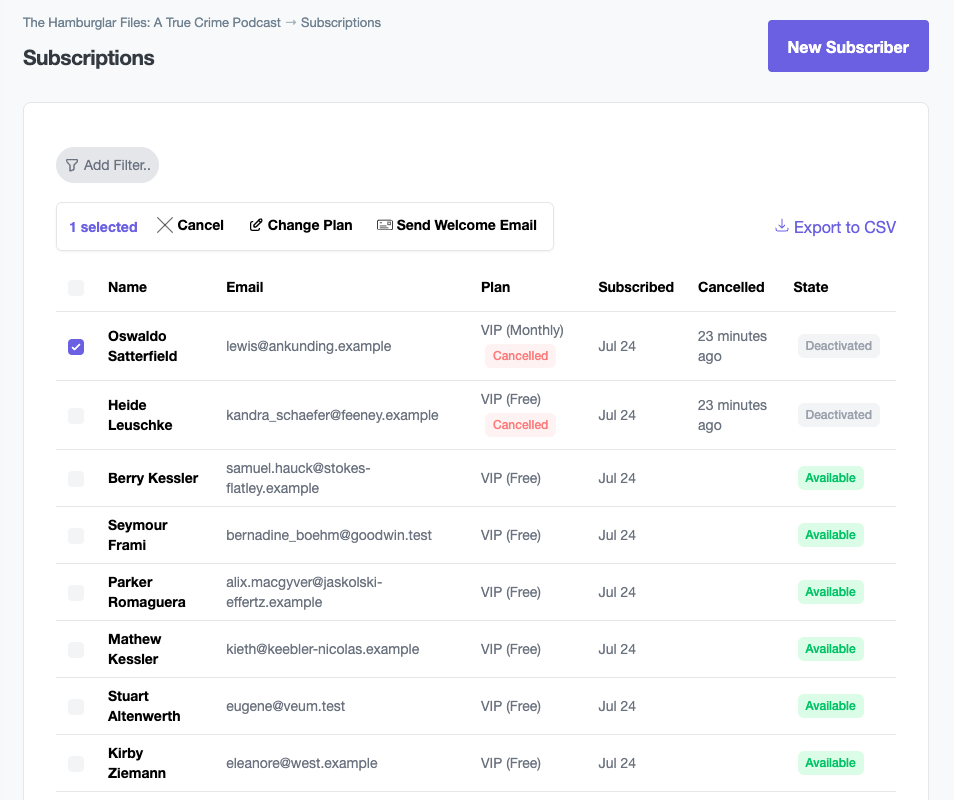Select Heide Leuschke's row checkbox
Image resolution: width=954 pixels, height=800 pixels.
76,415
